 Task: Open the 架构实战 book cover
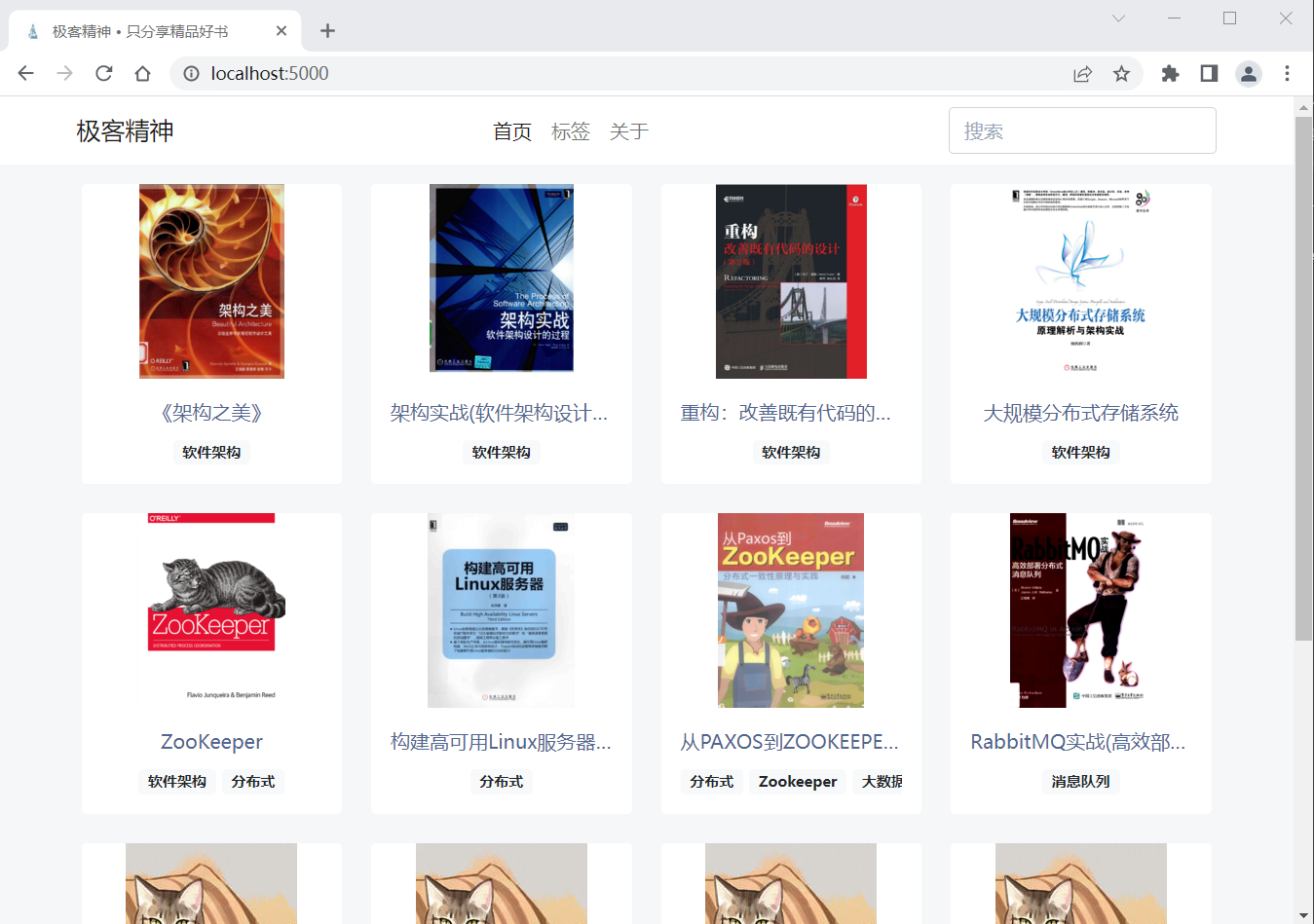pyautogui.click(x=502, y=278)
